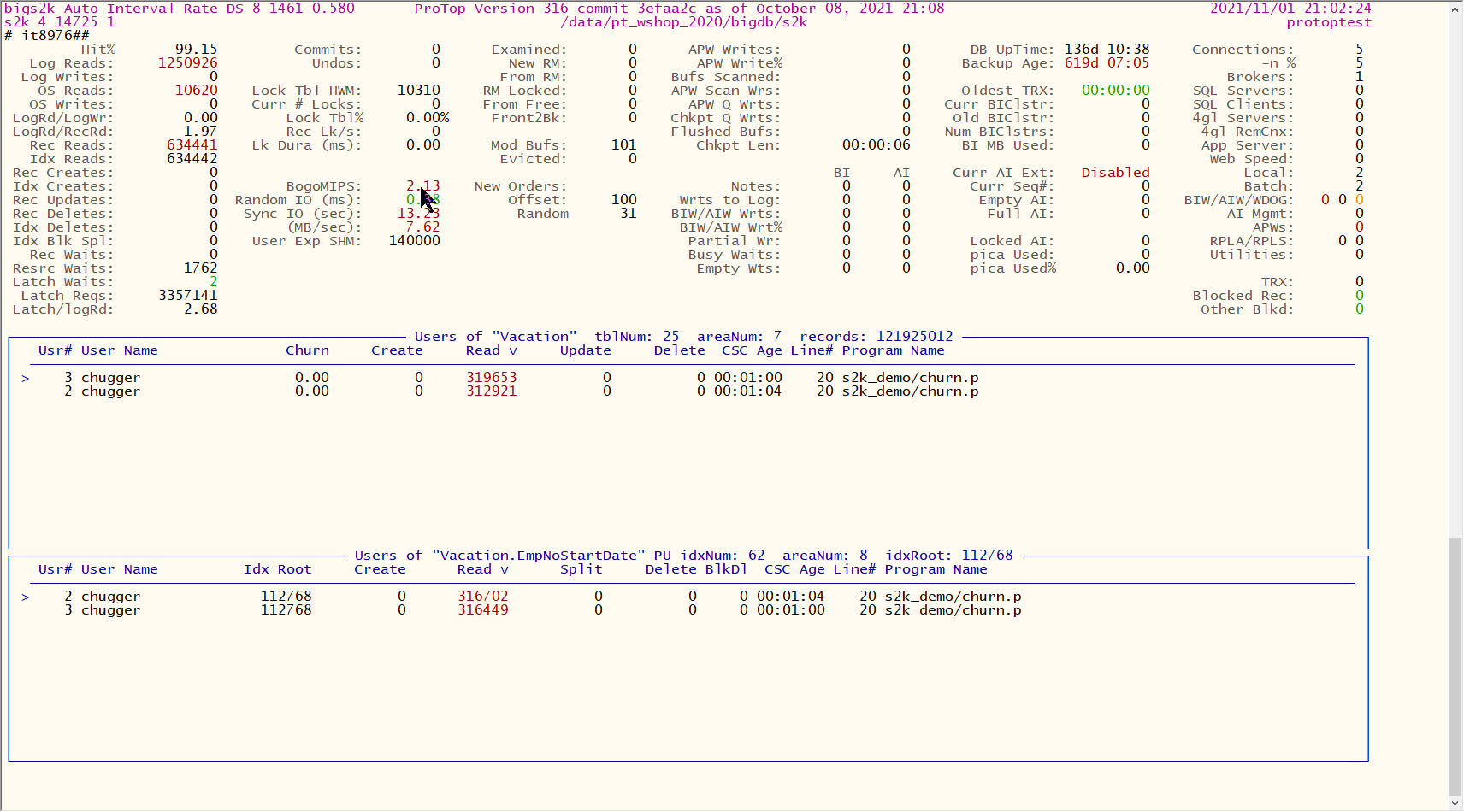1464x812 pixels.
Task: Click the (MB/sec) value 7.62
Action: [422, 227]
